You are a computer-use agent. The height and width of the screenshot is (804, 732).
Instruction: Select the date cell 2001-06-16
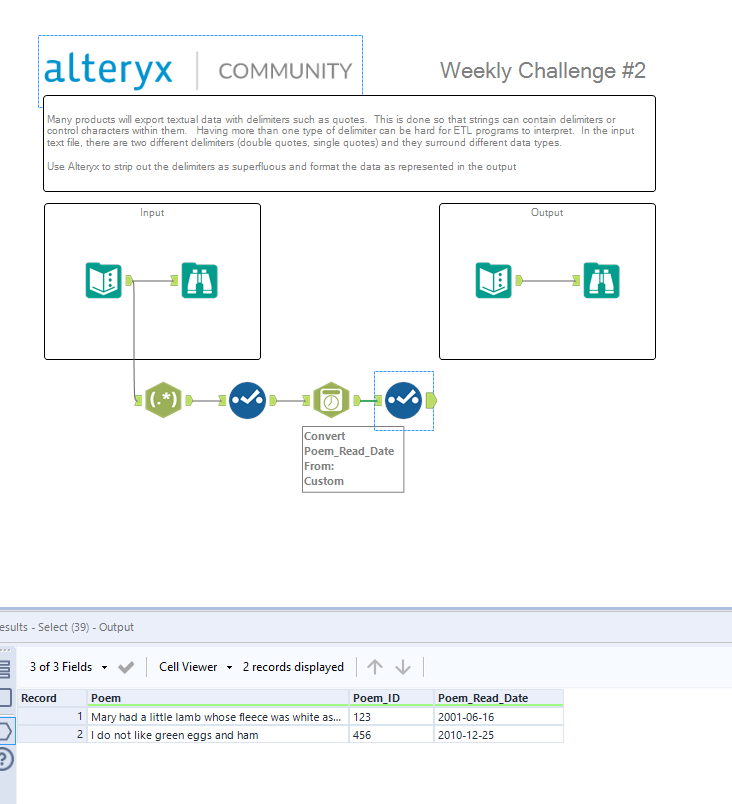coord(499,717)
